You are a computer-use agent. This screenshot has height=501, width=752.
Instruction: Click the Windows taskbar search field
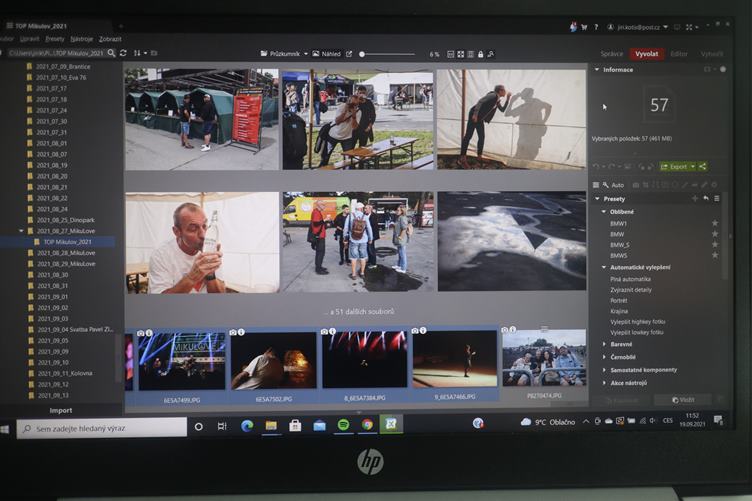[102, 428]
